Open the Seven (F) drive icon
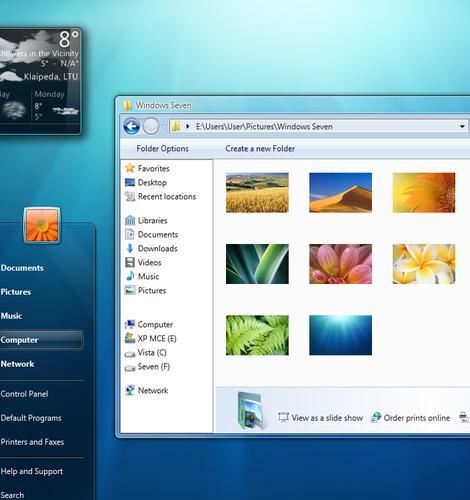This screenshot has width=470, height=500. tap(130, 368)
